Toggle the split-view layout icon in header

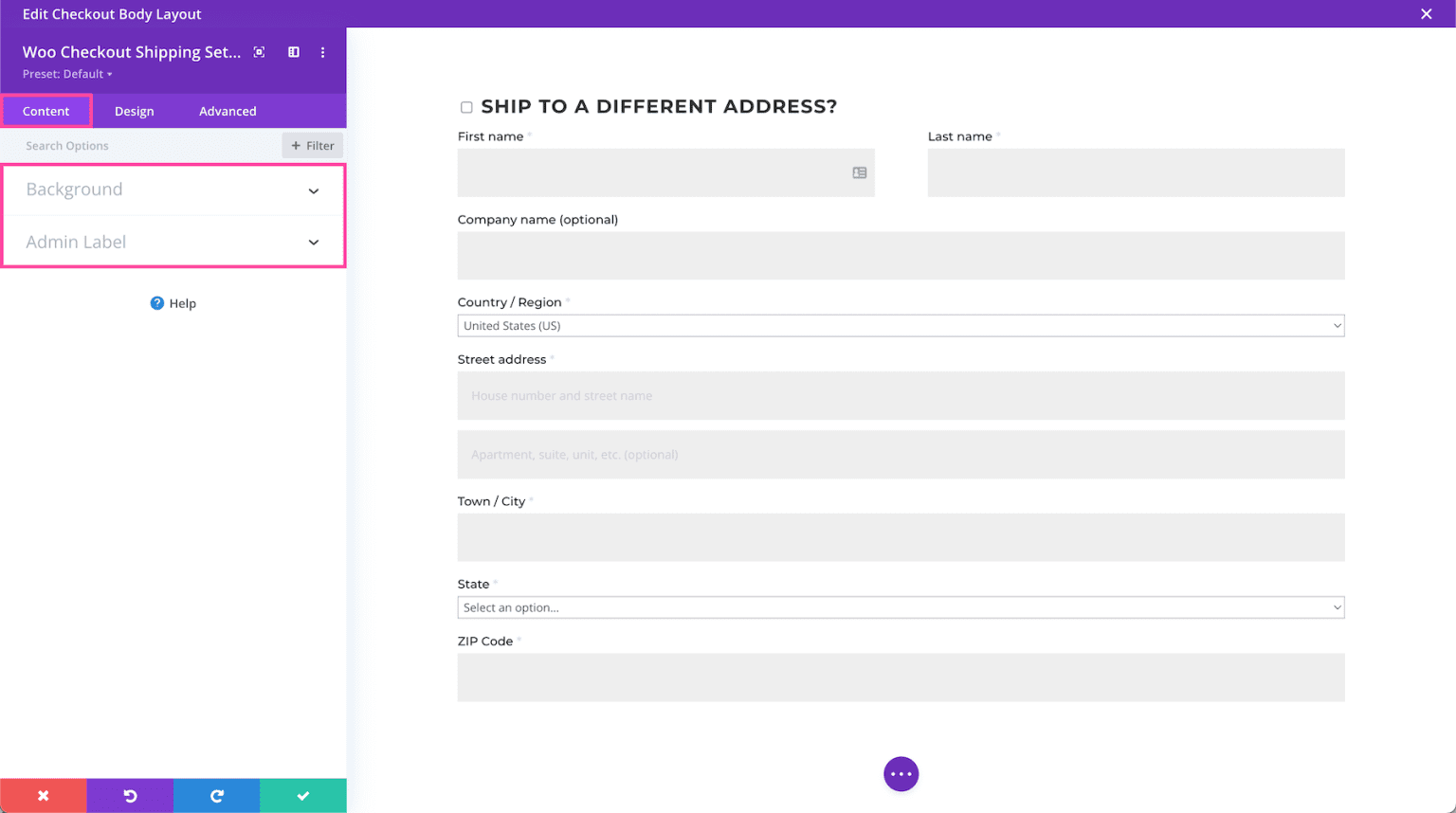coord(293,52)
